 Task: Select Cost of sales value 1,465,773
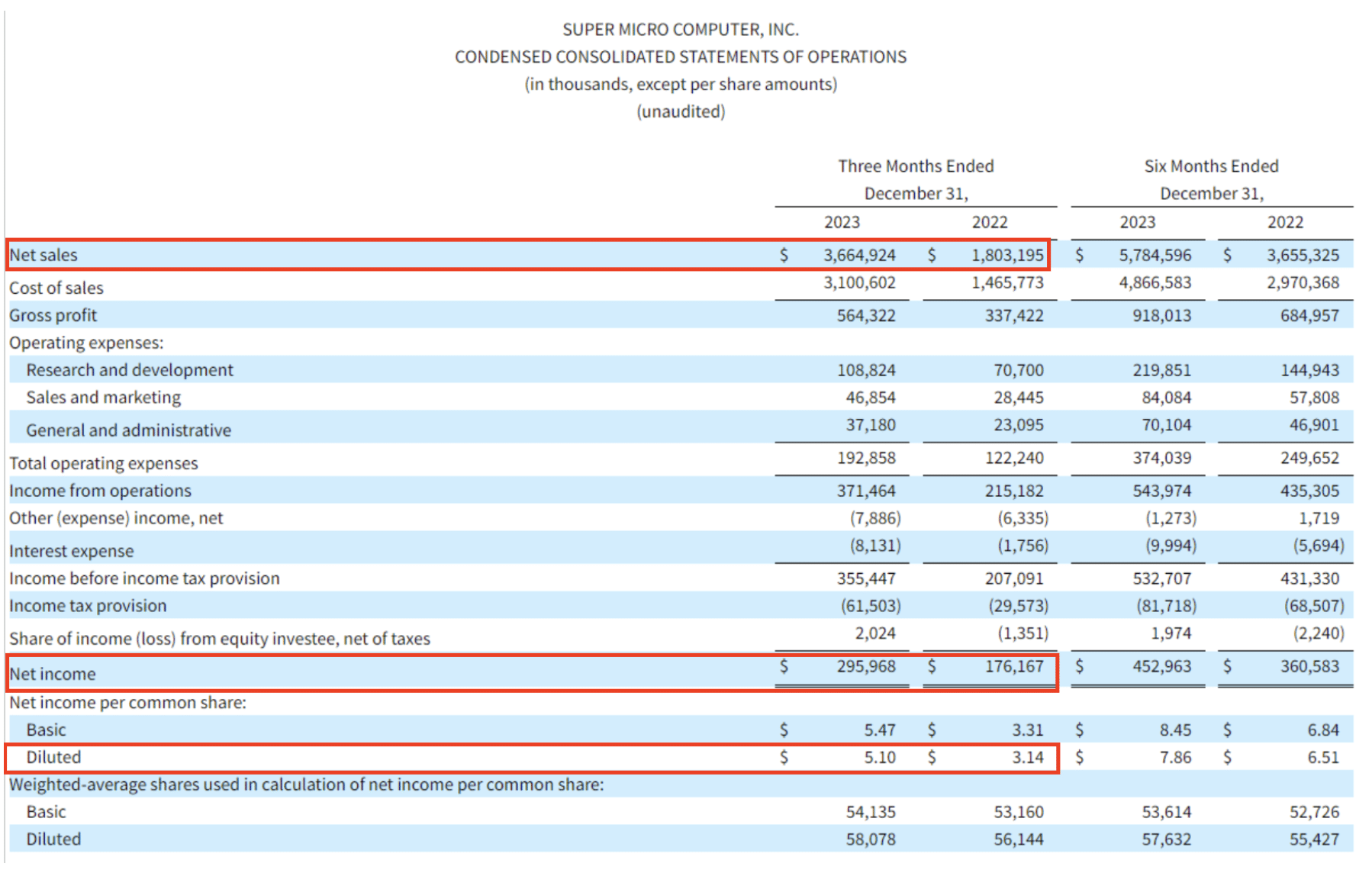pyautogui.click(x=1007, y=282)
